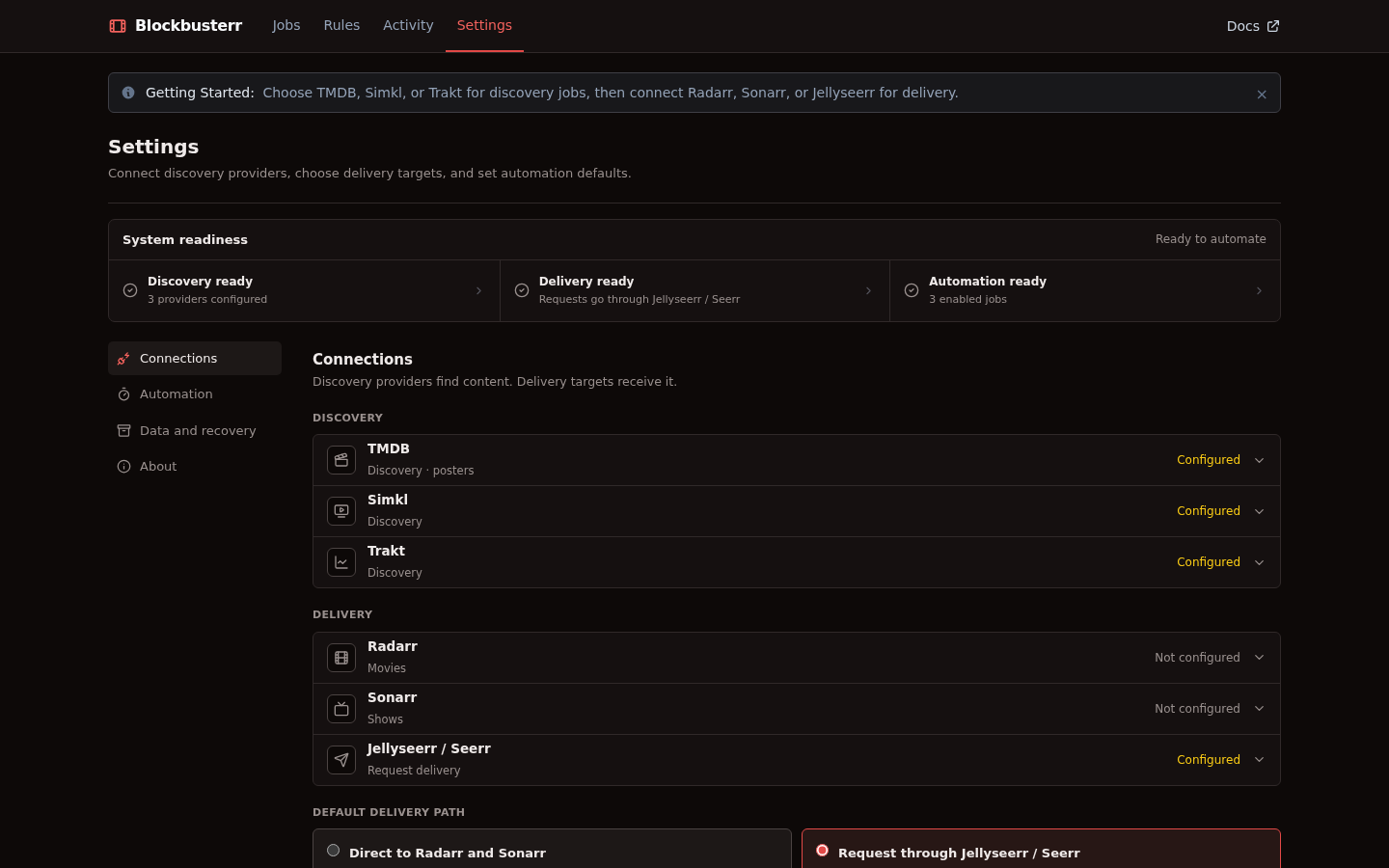Select Automation in settings sidebar

click(195, 394)
